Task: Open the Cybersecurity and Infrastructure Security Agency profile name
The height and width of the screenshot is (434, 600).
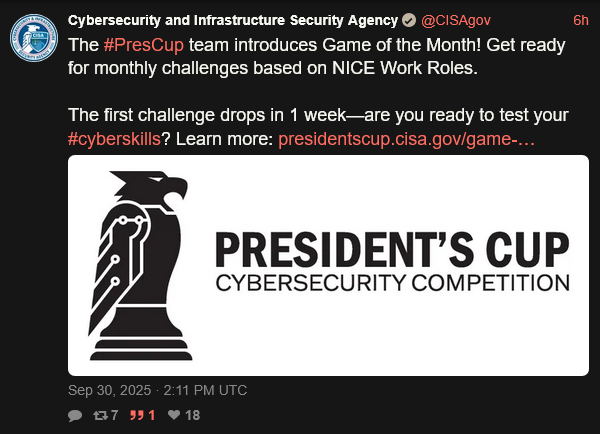Action: click(x=233, y=21)
